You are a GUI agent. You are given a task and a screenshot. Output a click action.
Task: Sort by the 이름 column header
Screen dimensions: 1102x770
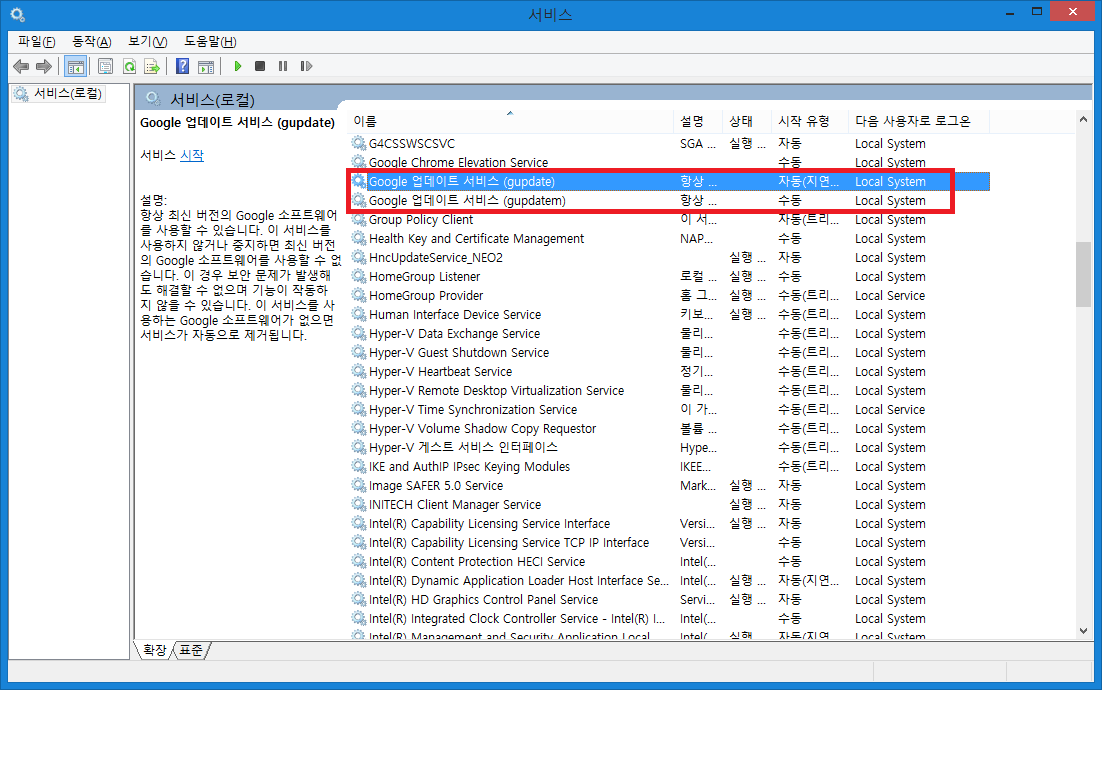[x=511, y=121]
